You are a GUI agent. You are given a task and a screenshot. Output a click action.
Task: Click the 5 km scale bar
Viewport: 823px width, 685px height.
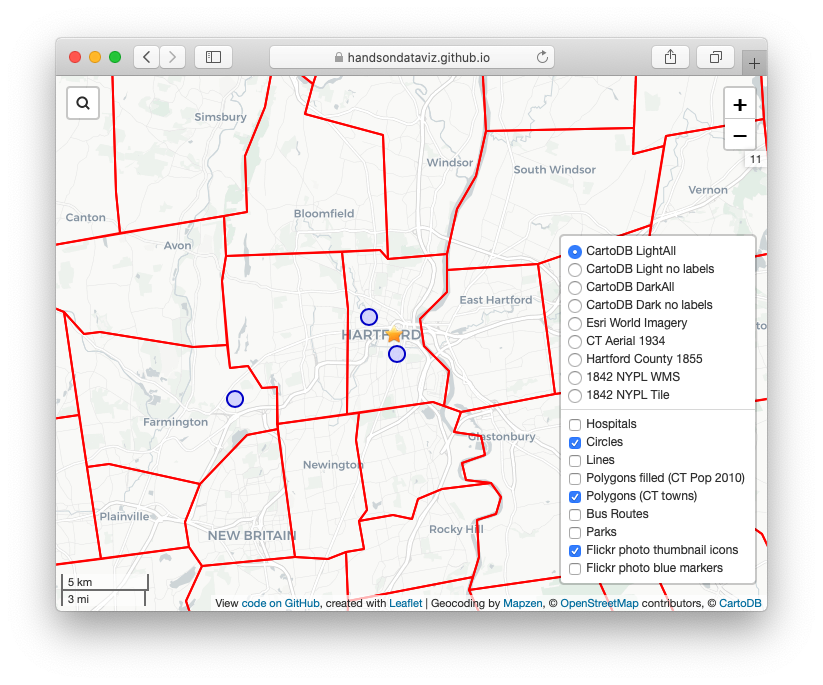[x=105, y=582]
